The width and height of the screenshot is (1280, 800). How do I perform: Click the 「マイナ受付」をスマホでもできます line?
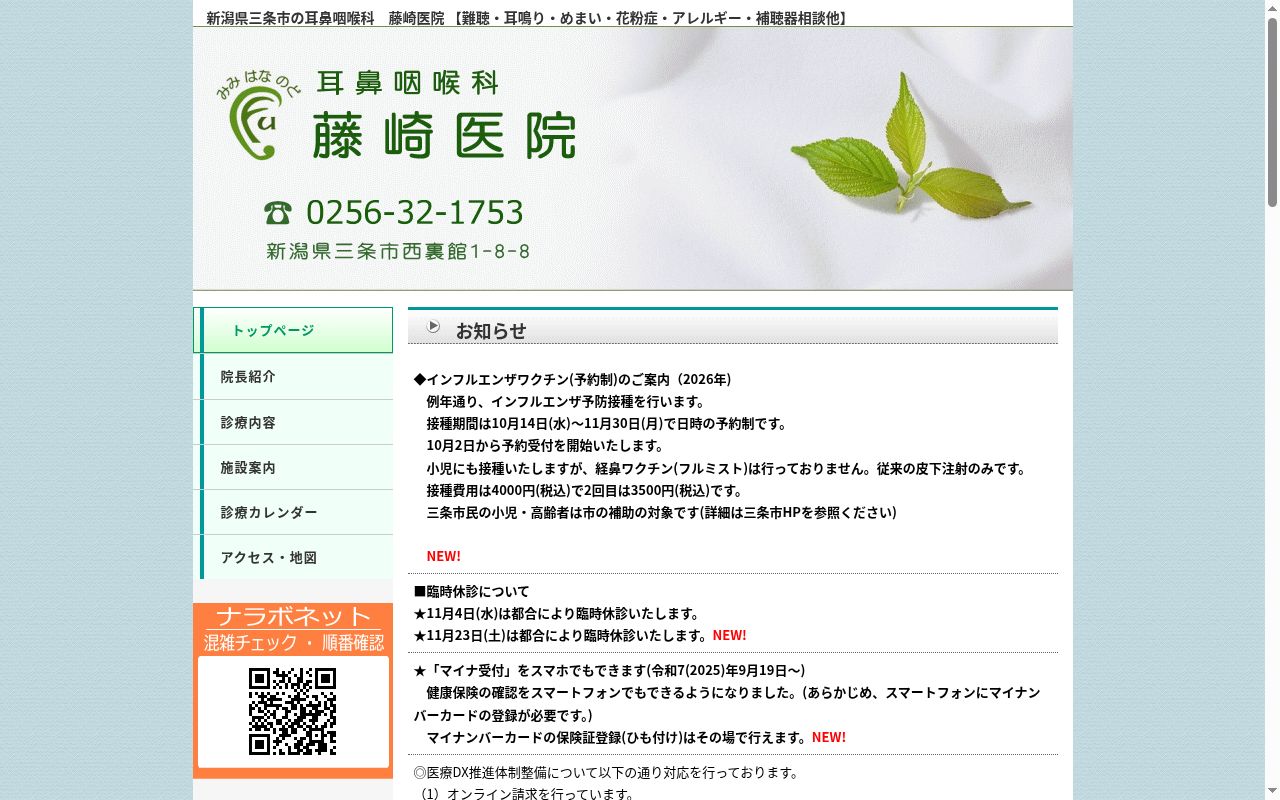(609, 670)
